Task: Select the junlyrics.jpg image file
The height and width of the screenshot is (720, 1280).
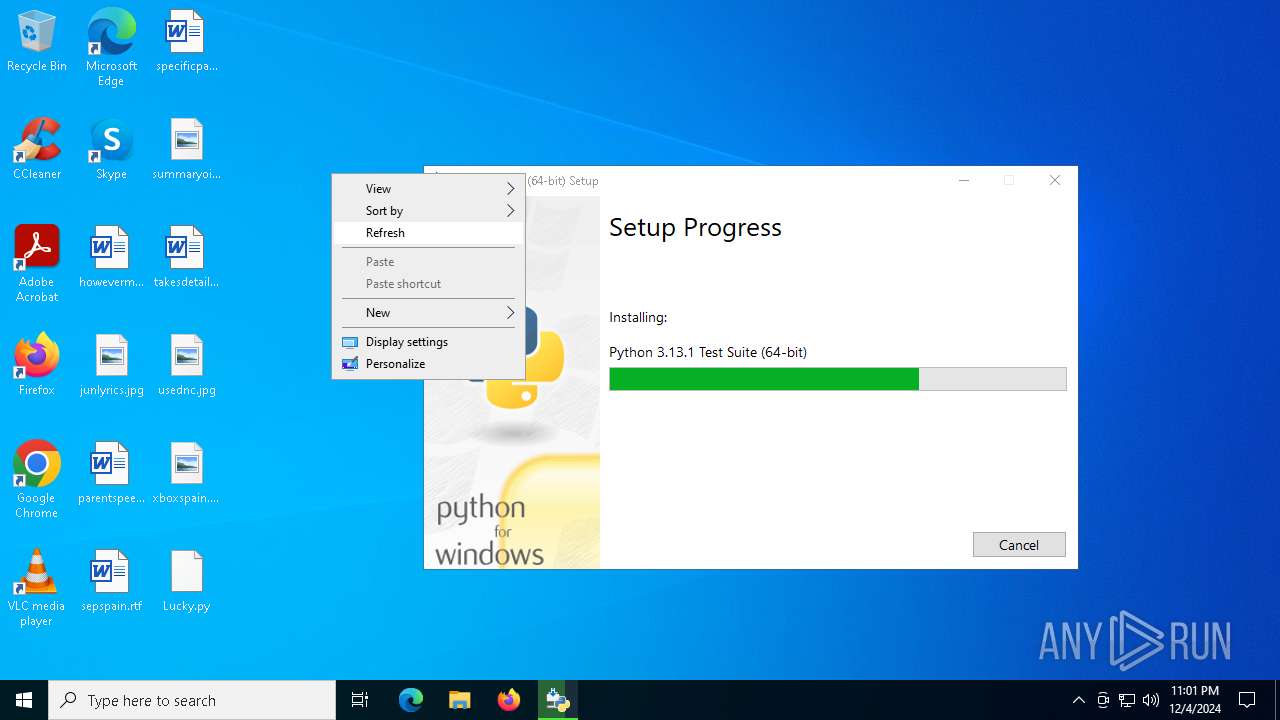Action: [x=111, y=366]
